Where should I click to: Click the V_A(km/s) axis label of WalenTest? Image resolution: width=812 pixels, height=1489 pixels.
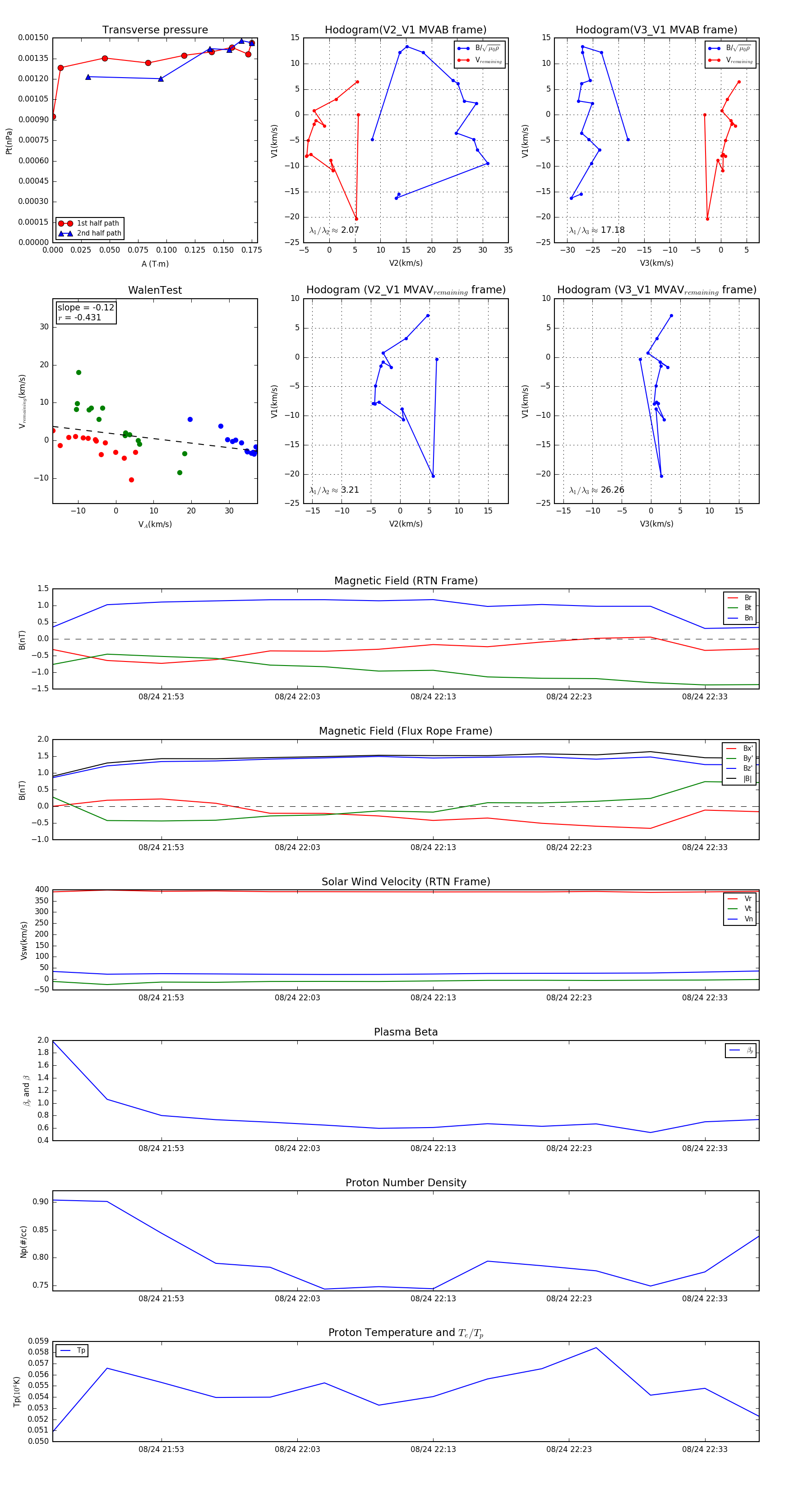tap(155, 525)
